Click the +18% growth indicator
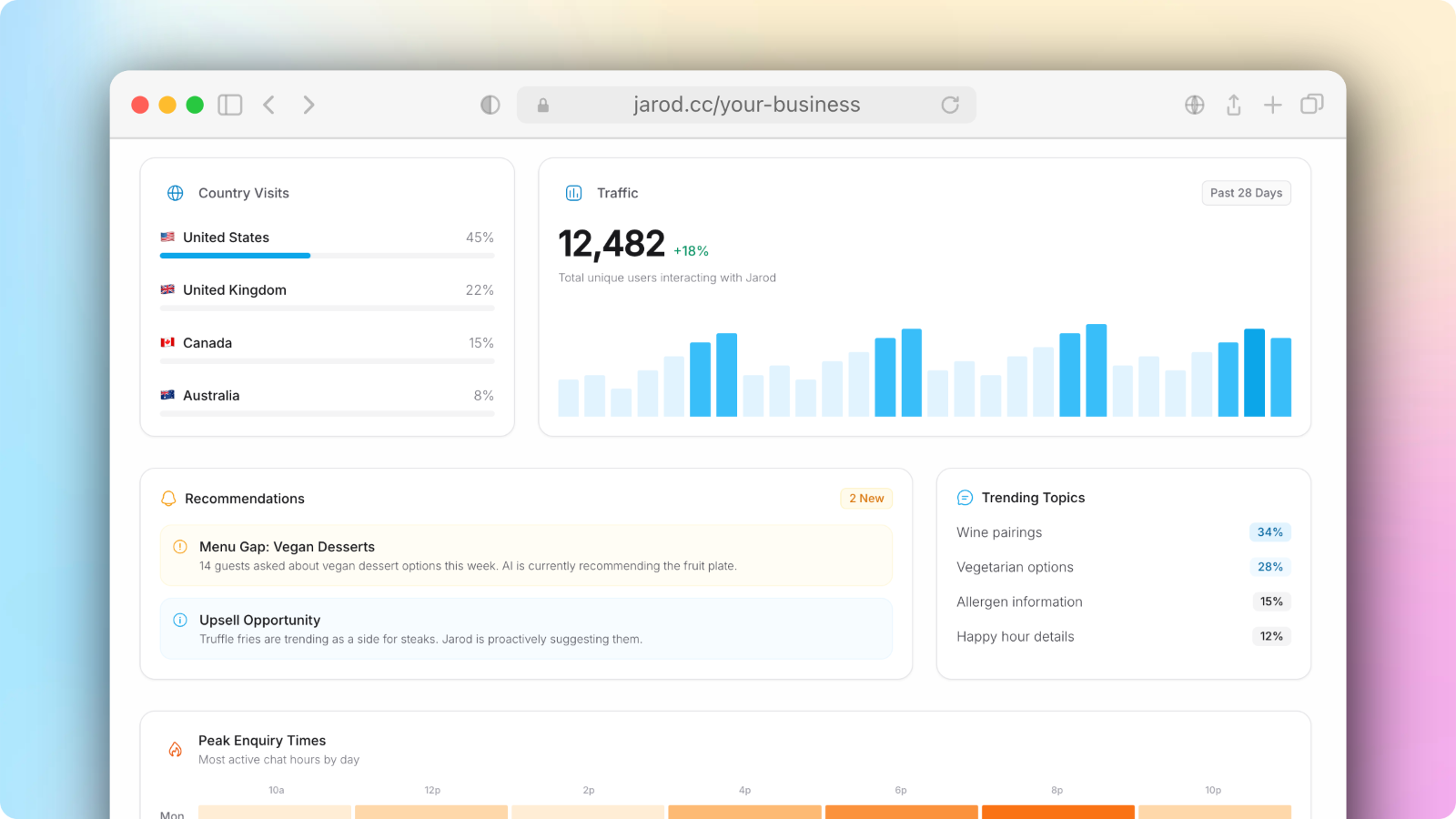1456x819 pixels. 691,251
